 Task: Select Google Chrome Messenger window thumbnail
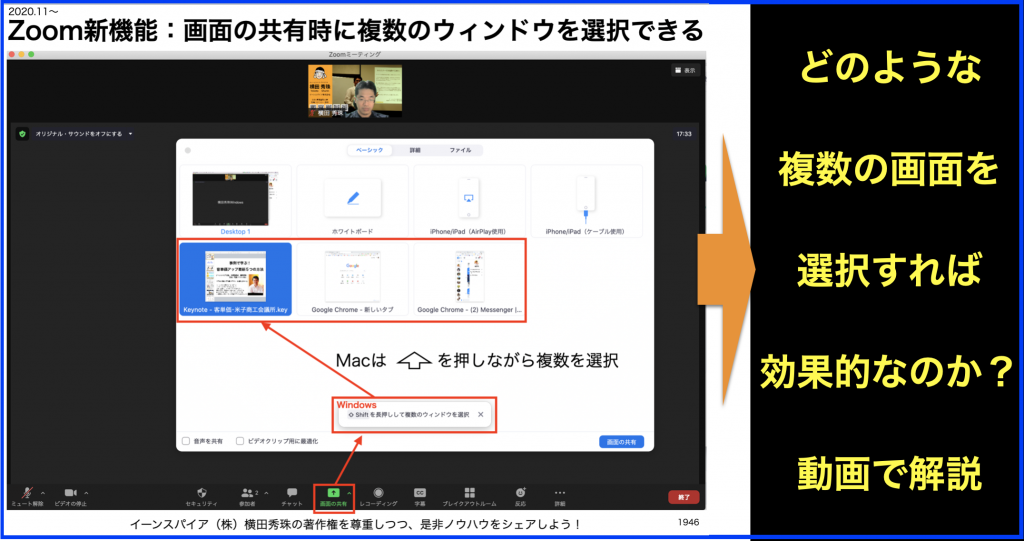coord(469,279)
